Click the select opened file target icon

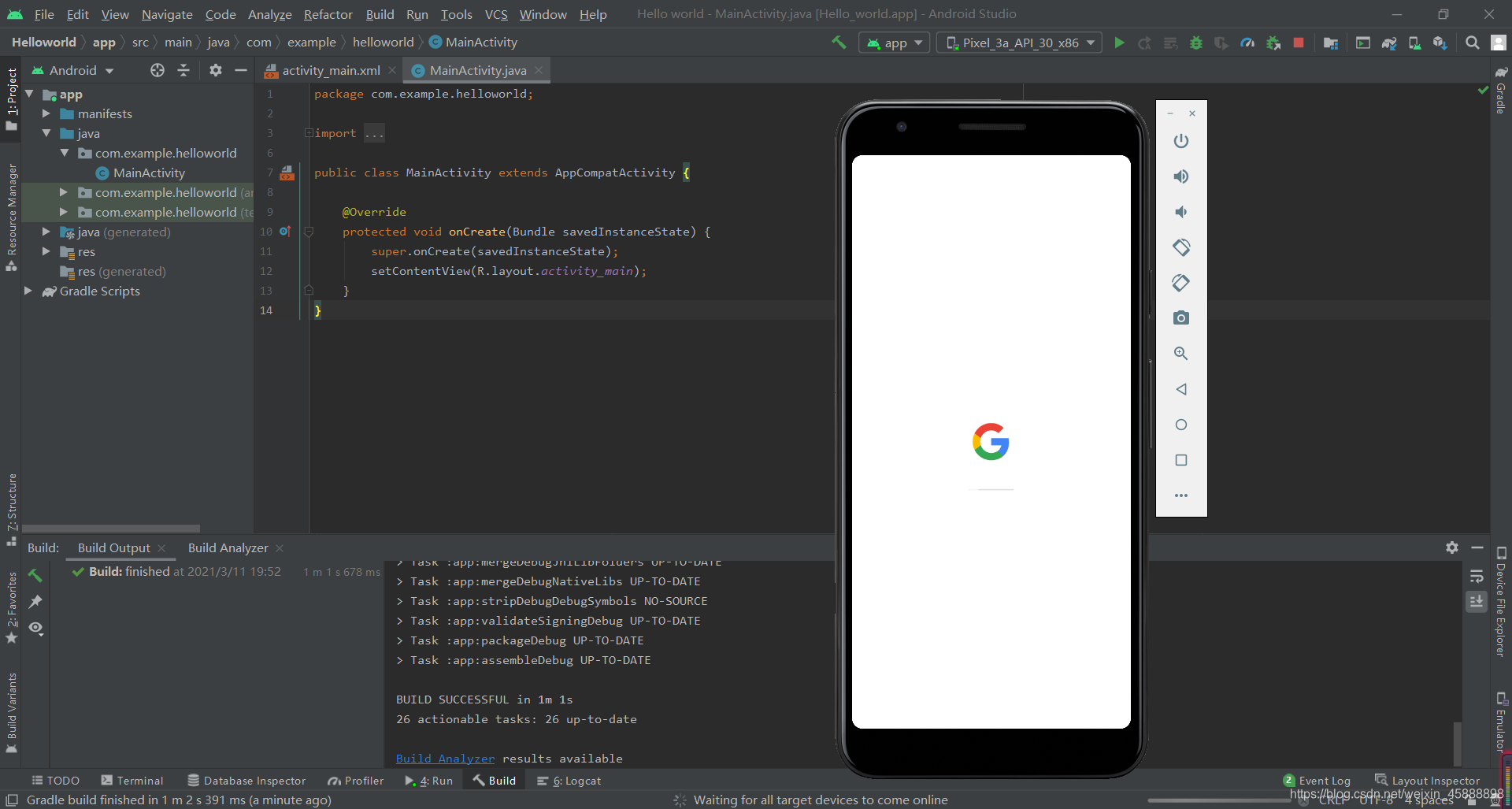157,70
